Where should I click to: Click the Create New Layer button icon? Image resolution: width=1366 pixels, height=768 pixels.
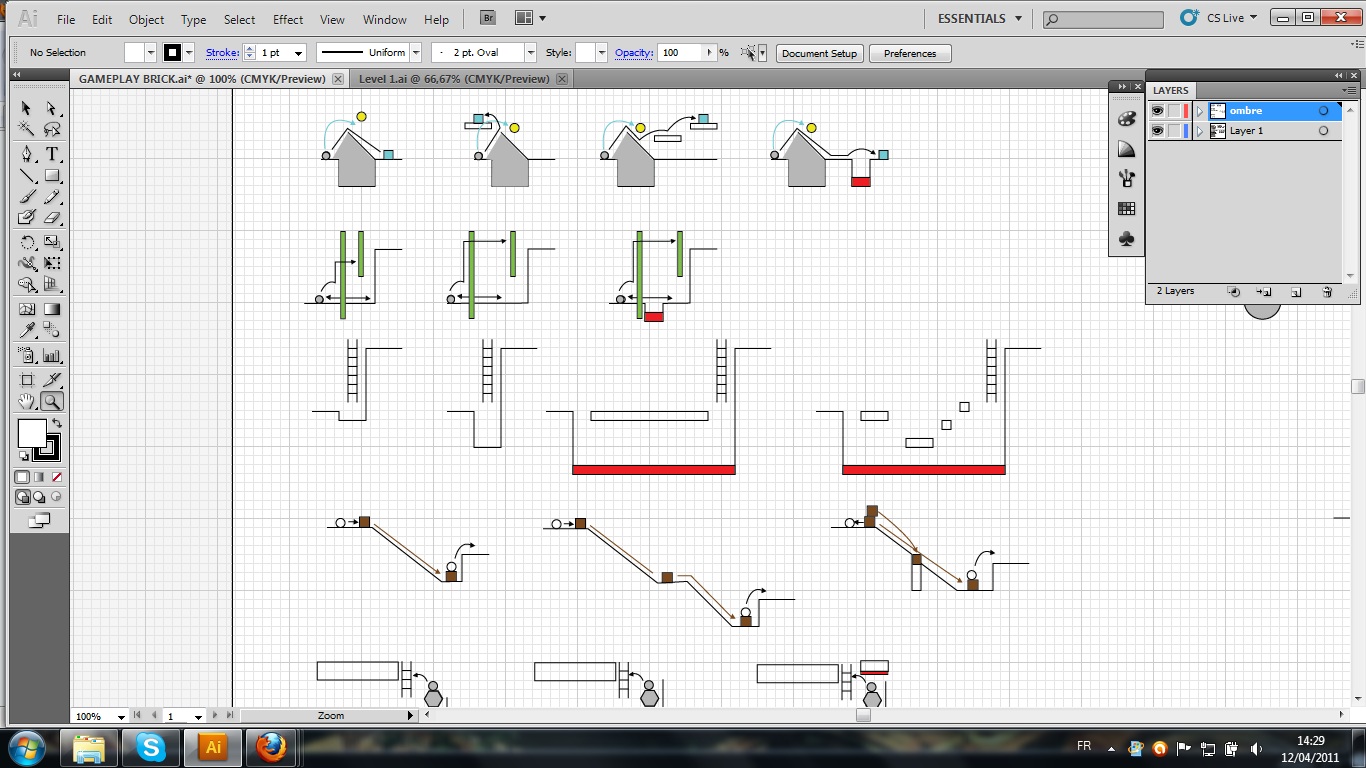(1295, 292)
